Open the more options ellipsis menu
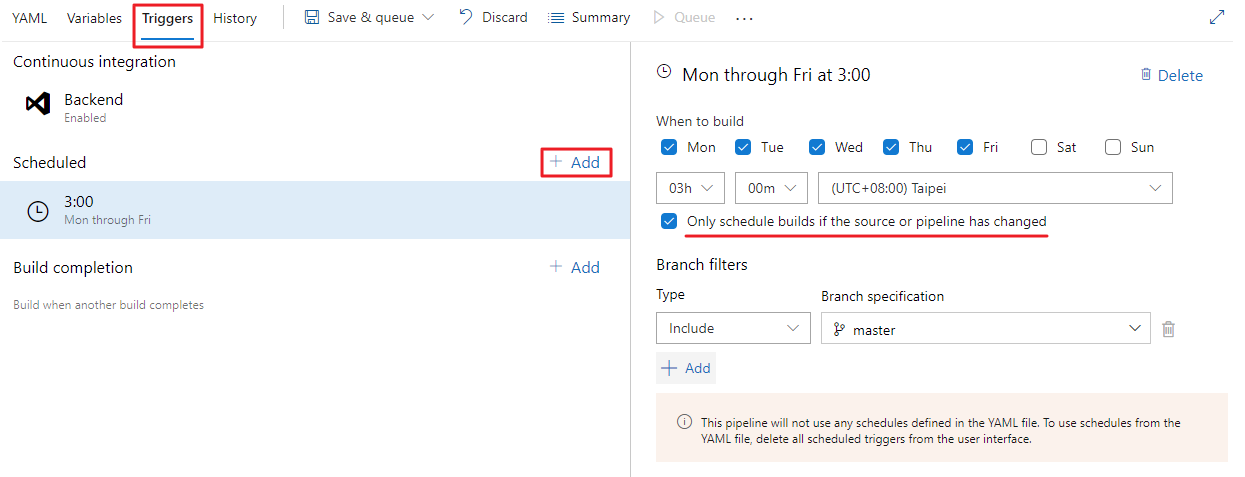The width and height of the screenshot is (1245, 477). (744, 18)
